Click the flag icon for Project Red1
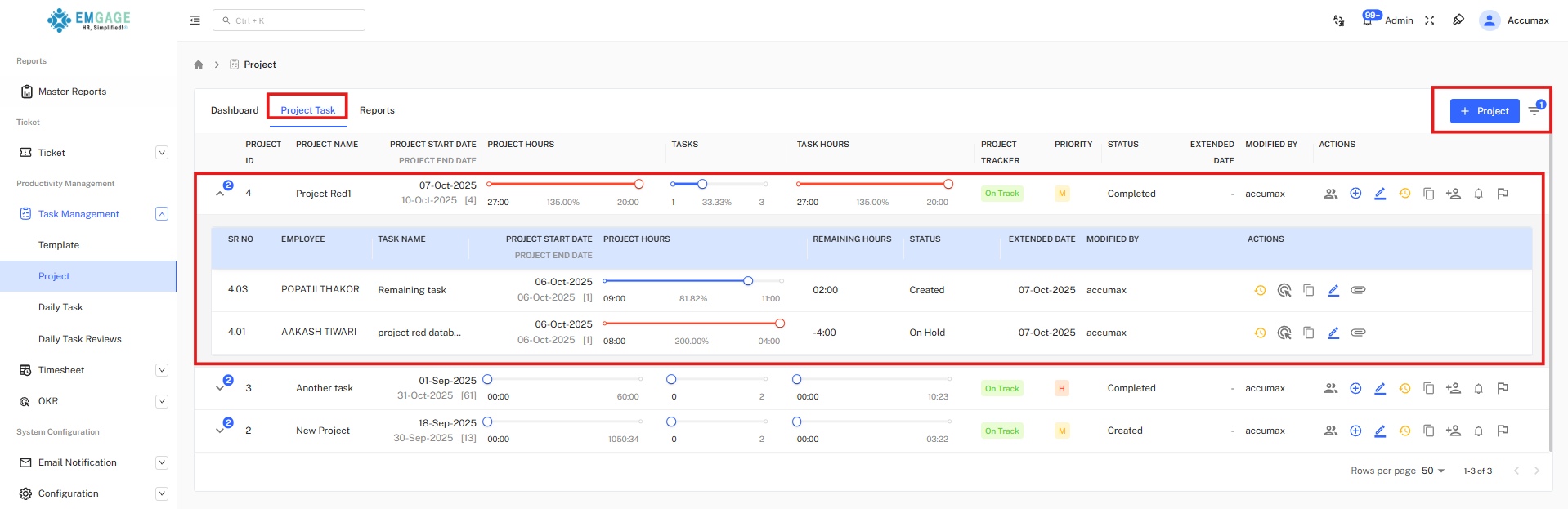 pyautogui.click(x=1502, y=194)
